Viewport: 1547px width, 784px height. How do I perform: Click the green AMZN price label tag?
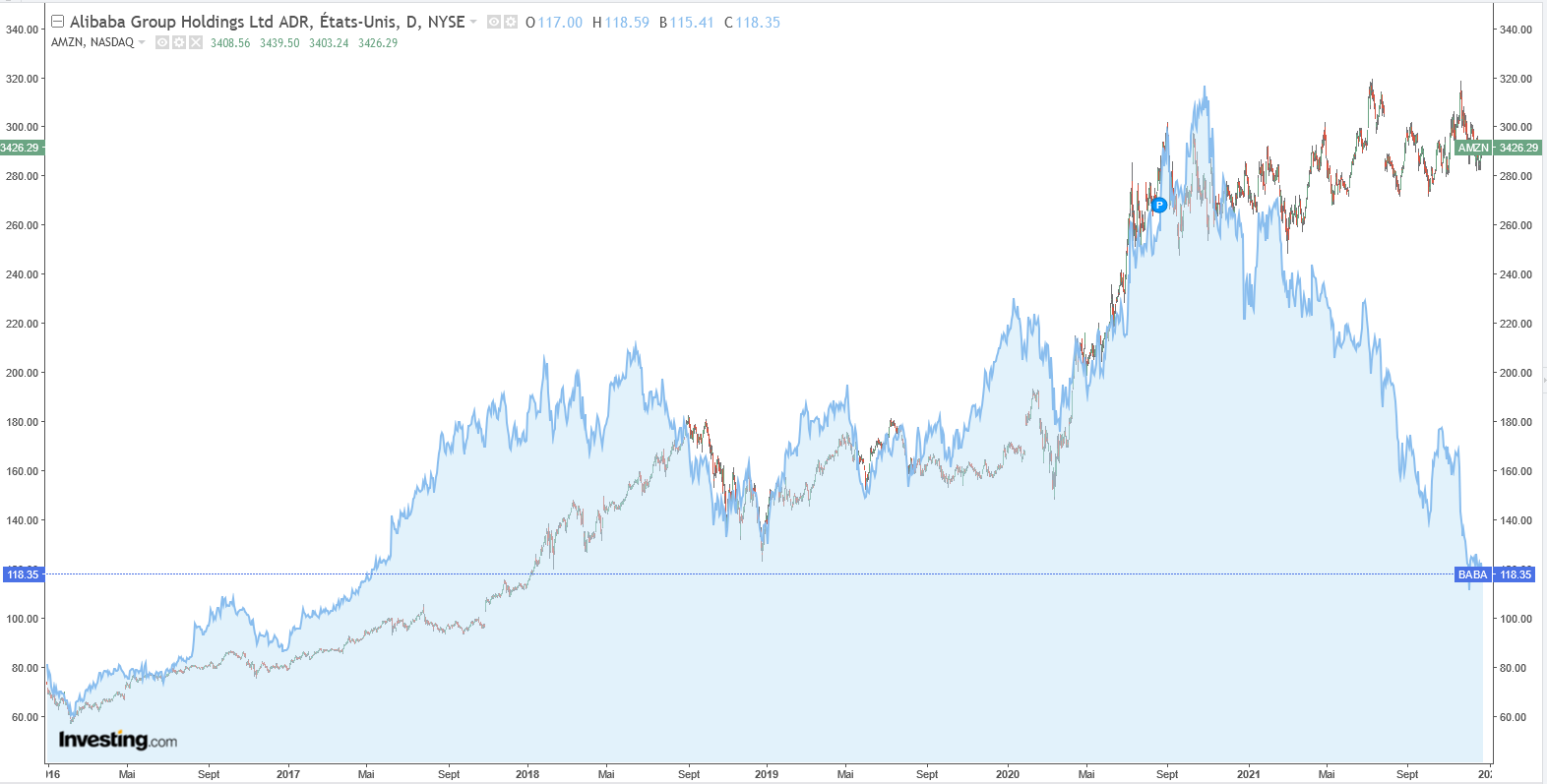click(1473, 148)
